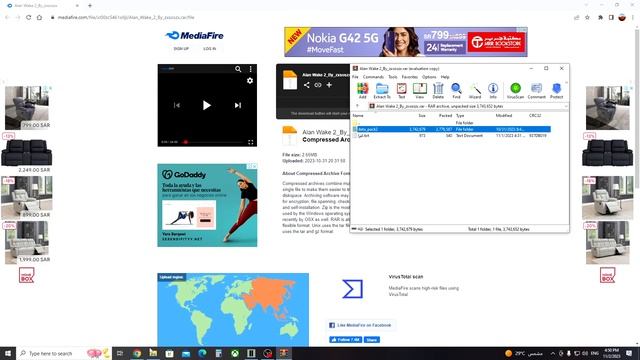The image size is (640, 360).
Task: Open Favorites menu in WinRAR
Action: click(x=409, y=77)
